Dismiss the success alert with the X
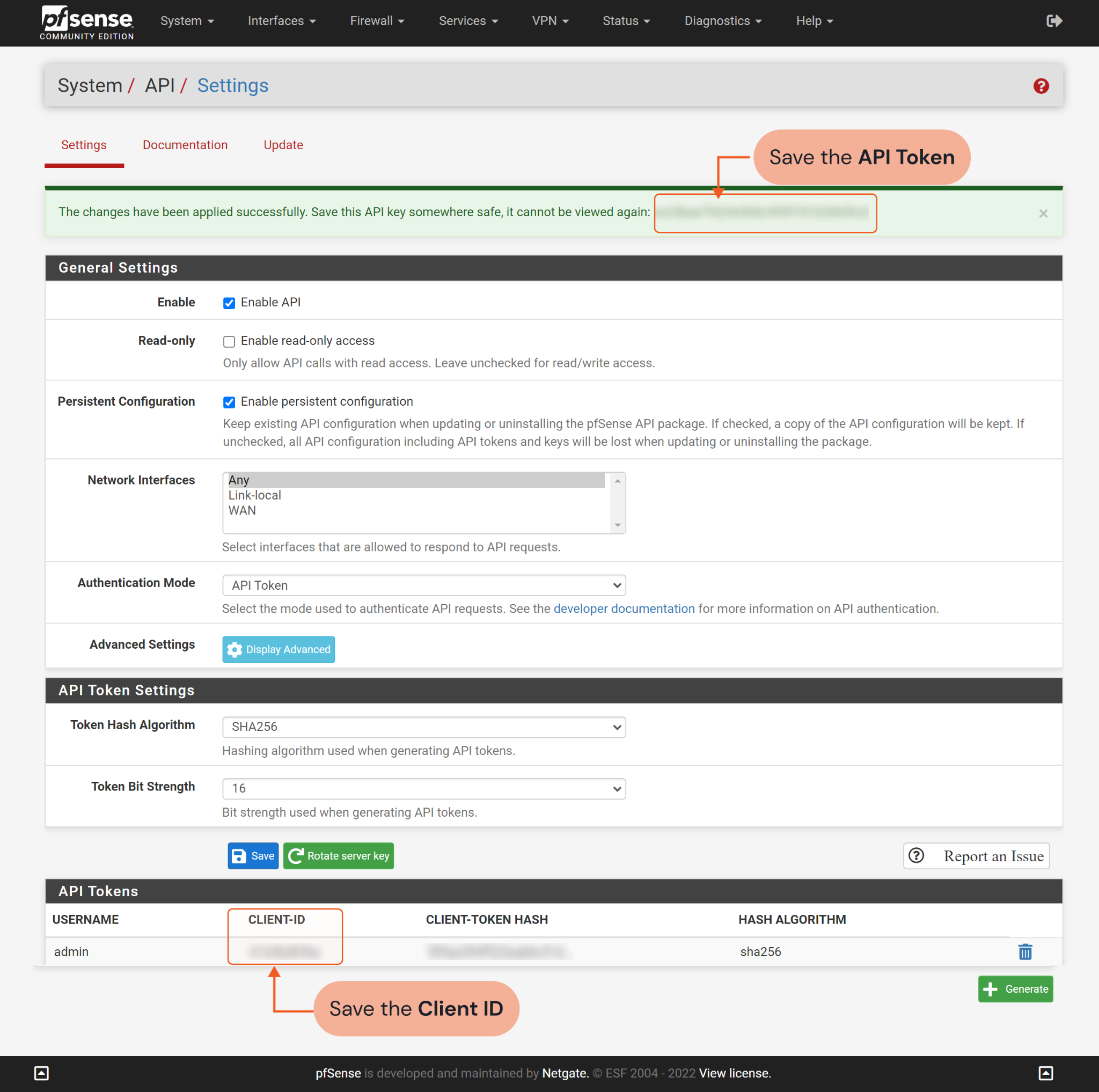The height and width of the screenshot is (1092, 1099). coord(1043,213)
